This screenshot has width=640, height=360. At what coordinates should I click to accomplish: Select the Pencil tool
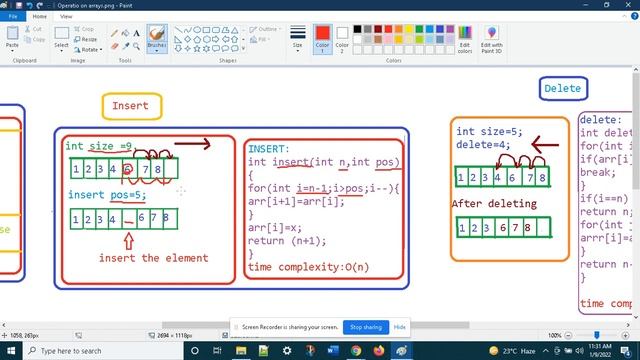(115, 33)
